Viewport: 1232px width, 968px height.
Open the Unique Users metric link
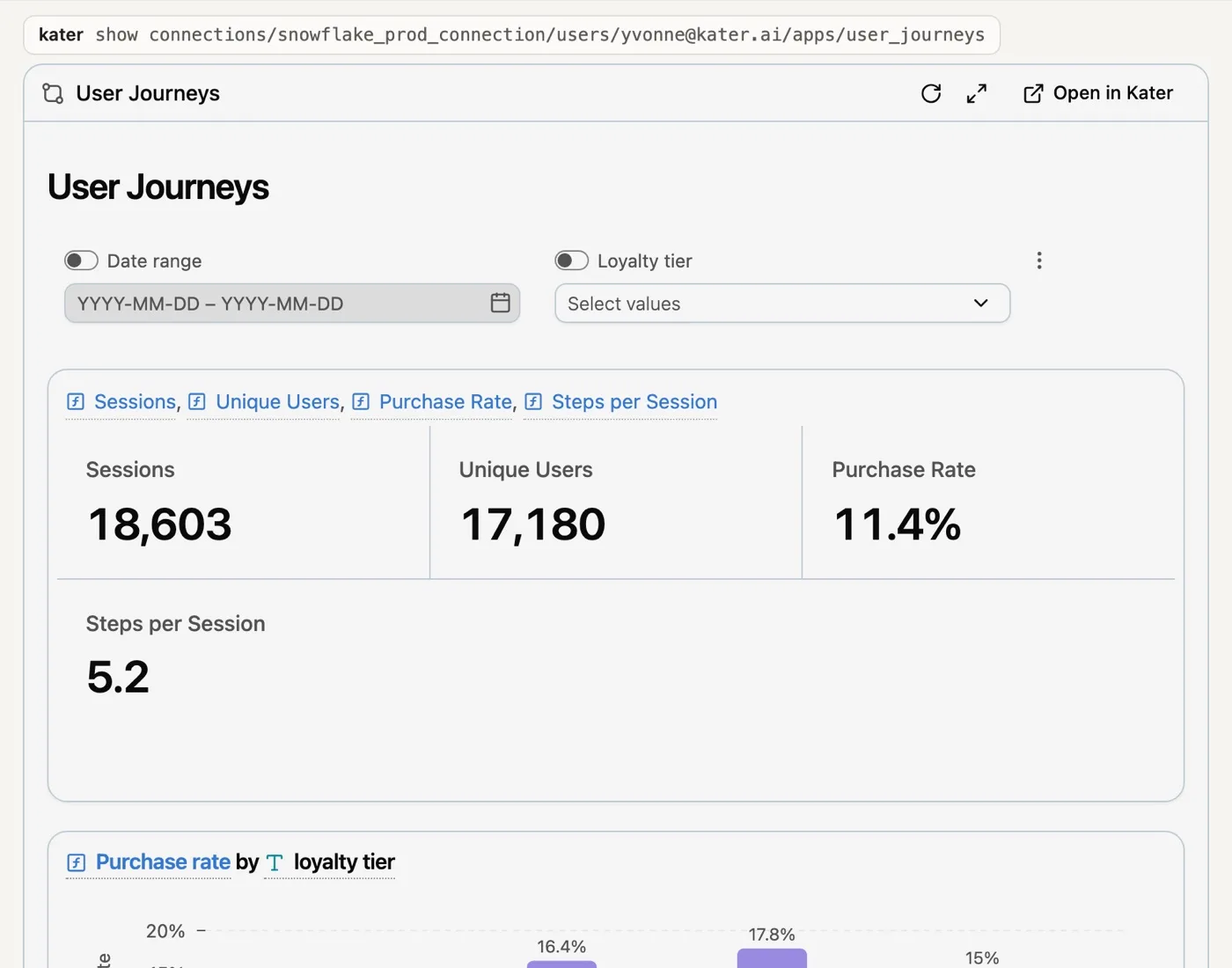tap(265, 402)
